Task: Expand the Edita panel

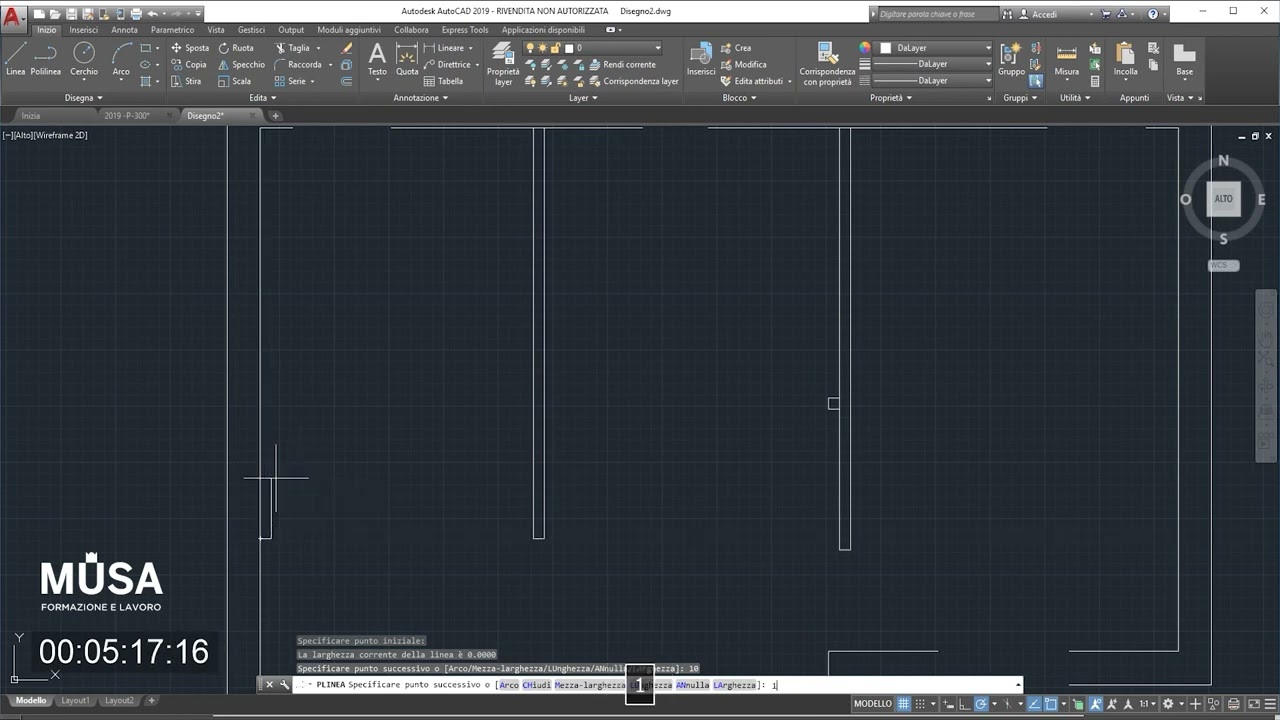Action: tap(264, 98)
